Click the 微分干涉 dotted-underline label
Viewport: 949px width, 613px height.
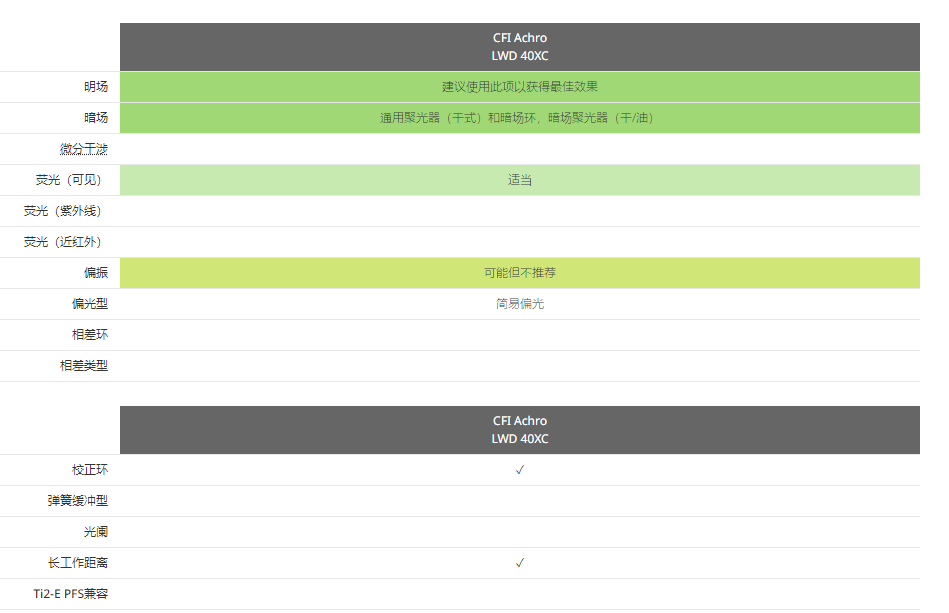tap(84, 149)
